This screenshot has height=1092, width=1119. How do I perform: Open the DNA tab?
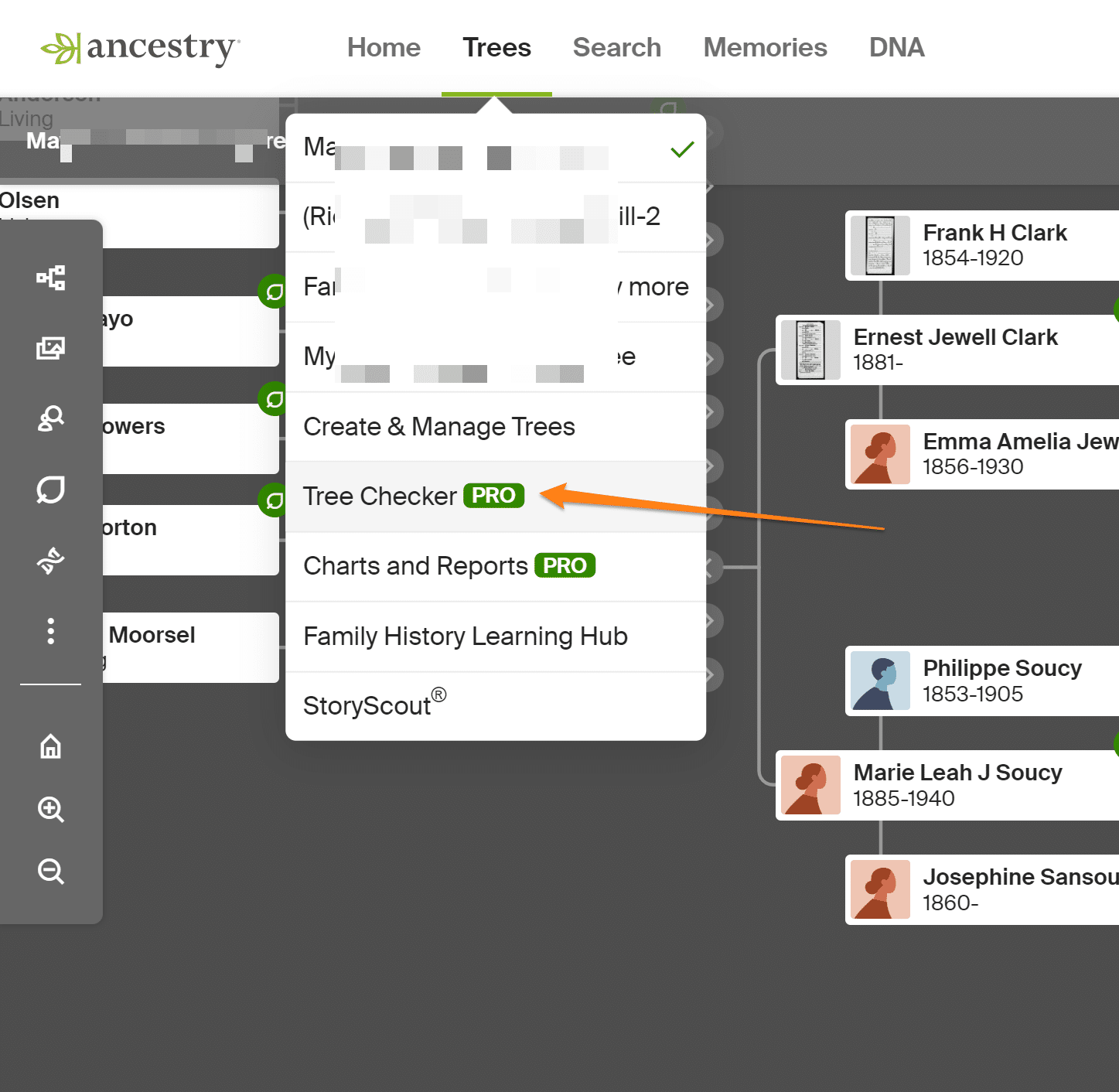[x=896, y=48]
